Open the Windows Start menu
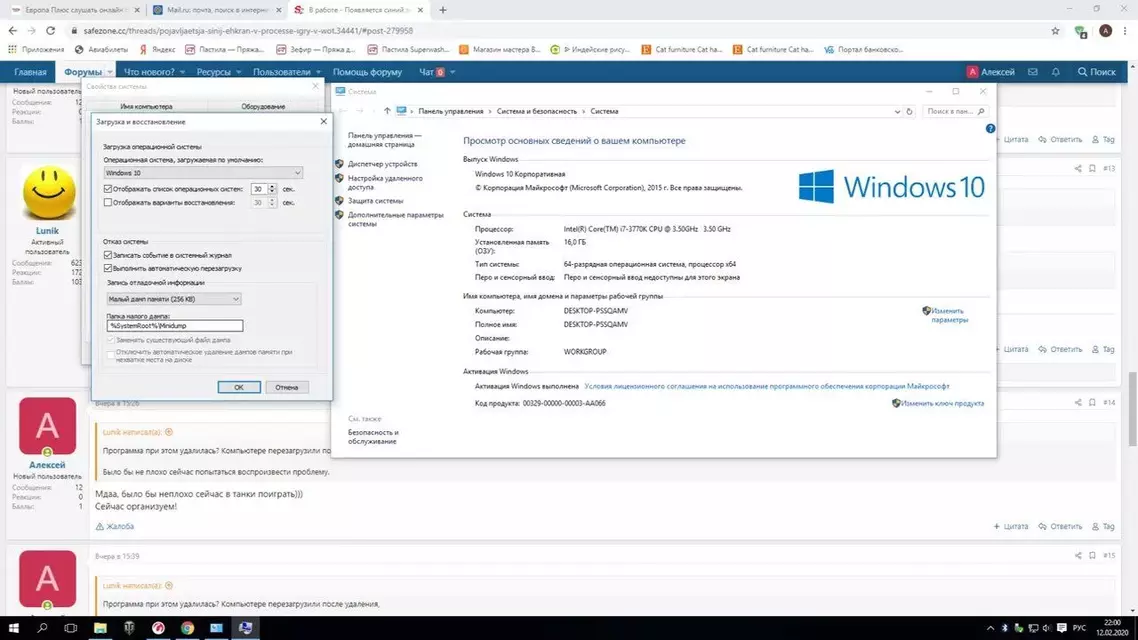The image size is (1138, 640). pyautogui.click(x=13, y=628)
